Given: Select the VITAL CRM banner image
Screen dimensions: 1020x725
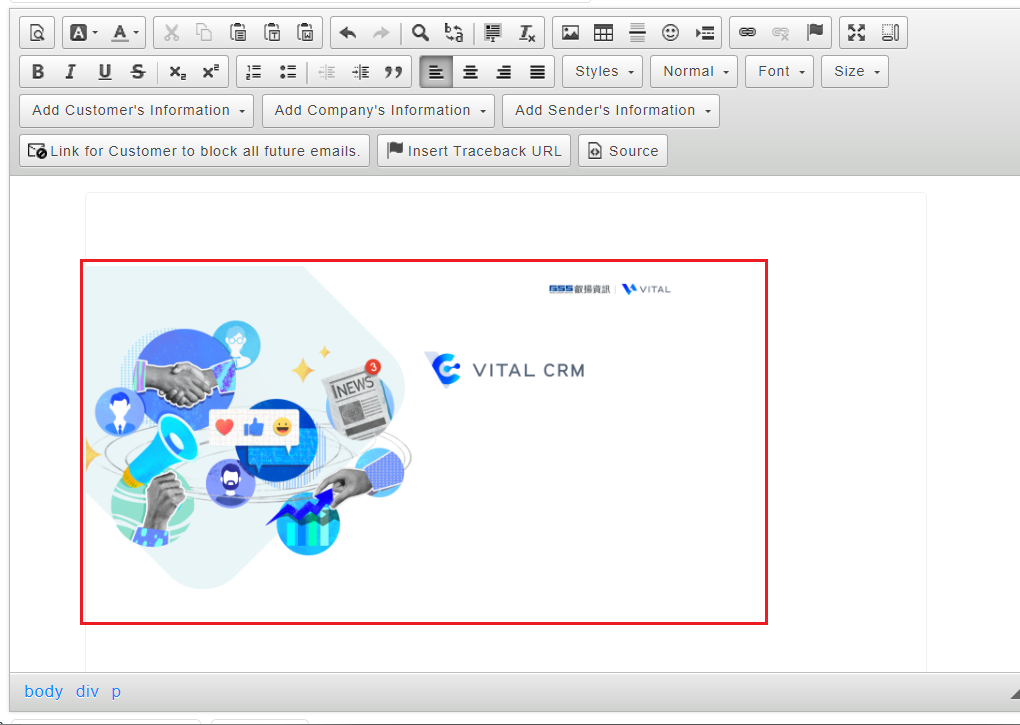Looking at the screenshot, I should coord(424,442).
